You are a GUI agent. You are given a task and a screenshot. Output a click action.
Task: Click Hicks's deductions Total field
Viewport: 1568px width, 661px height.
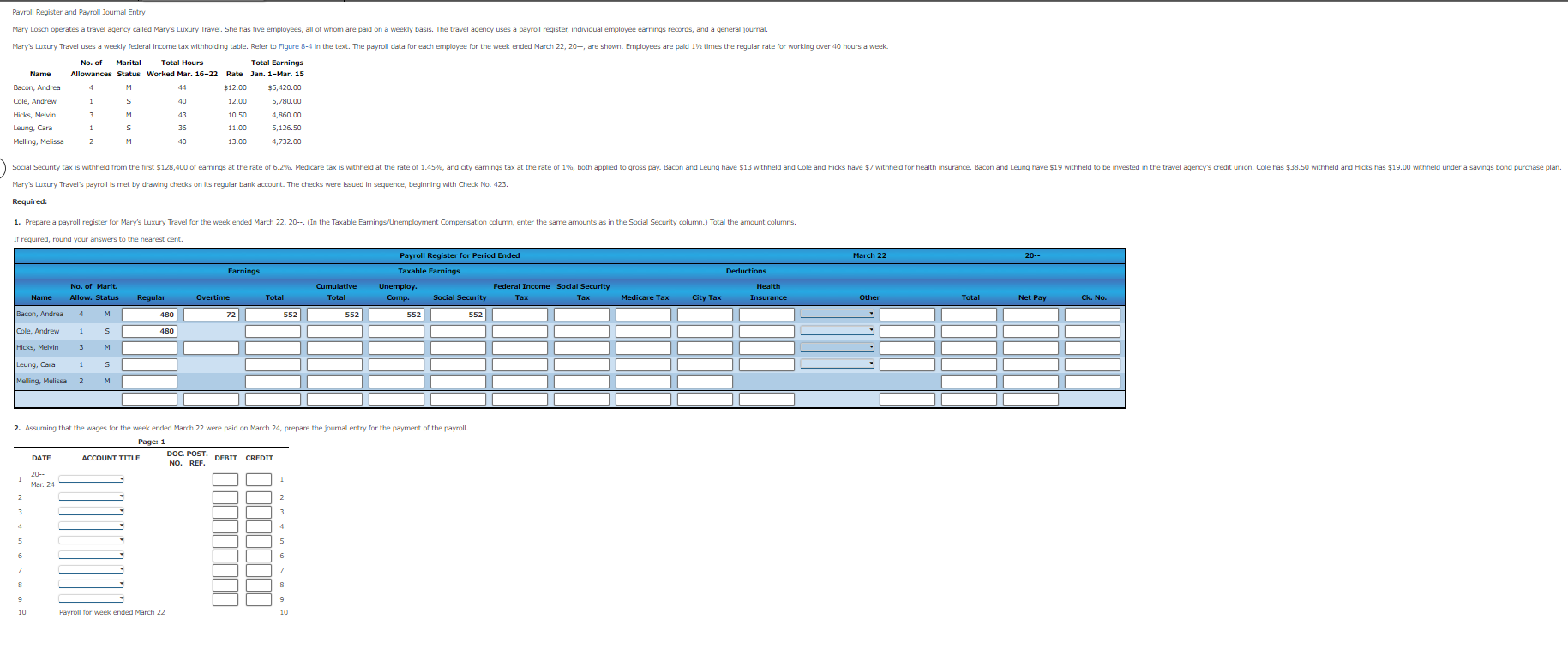point(969,348)
